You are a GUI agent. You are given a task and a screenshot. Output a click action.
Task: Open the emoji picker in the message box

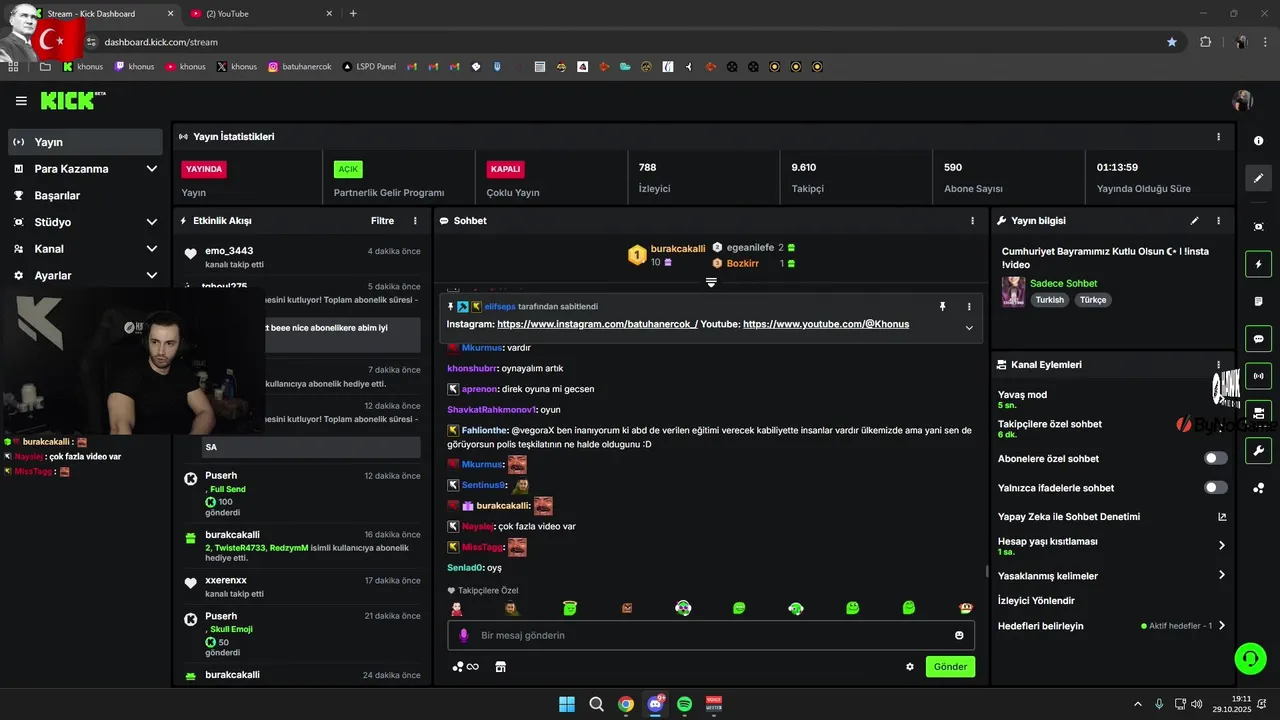pyautogui.click(x=959, y=635)
